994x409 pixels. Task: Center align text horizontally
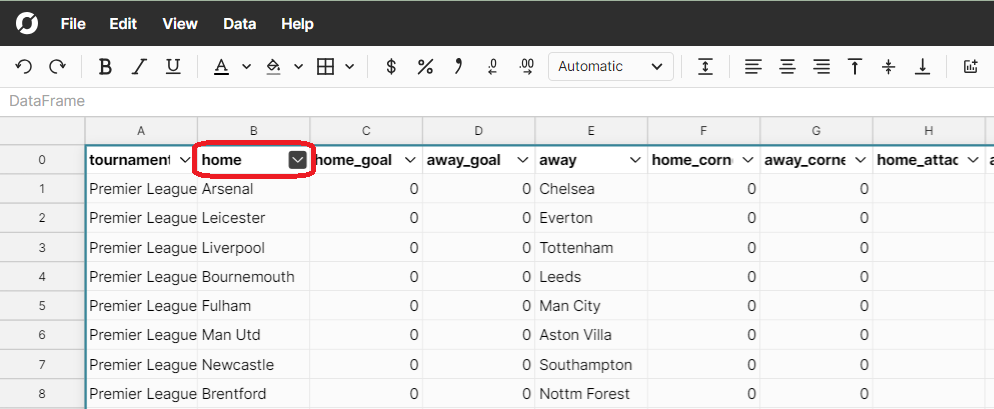point(788,67)
